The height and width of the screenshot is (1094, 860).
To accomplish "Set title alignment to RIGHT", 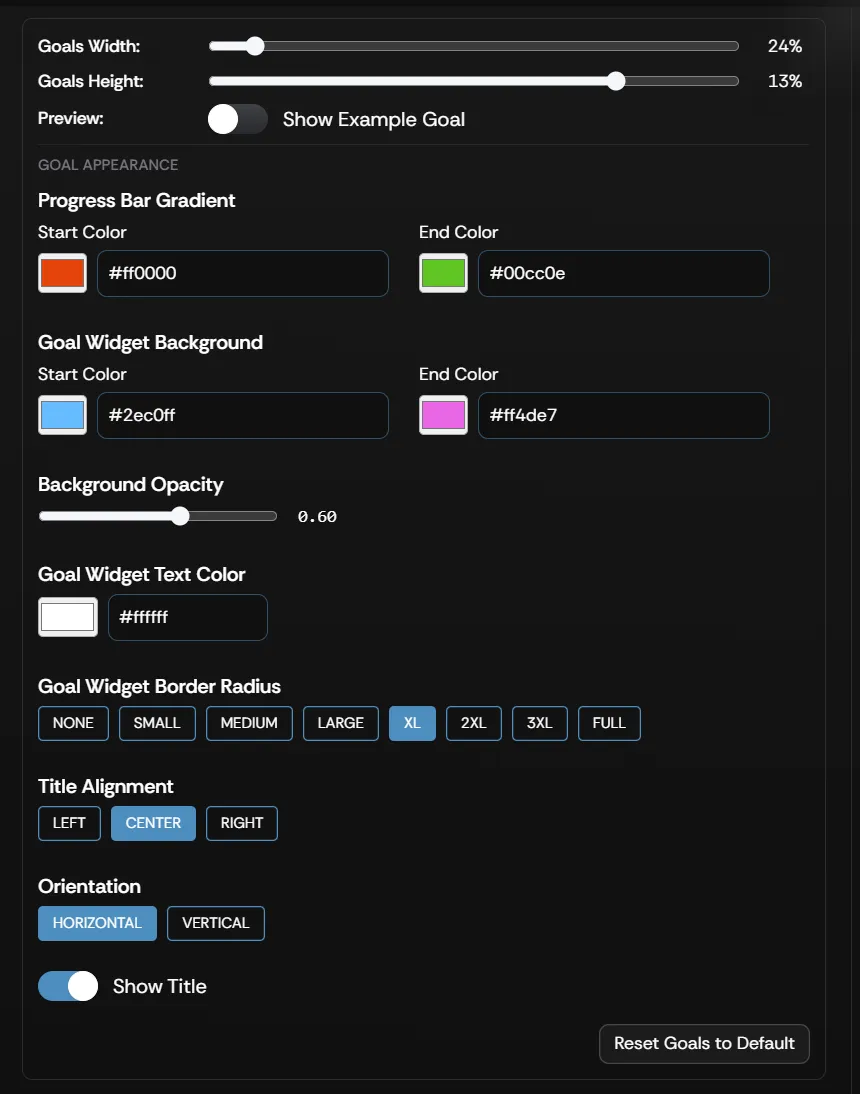I will coord(241,823).
